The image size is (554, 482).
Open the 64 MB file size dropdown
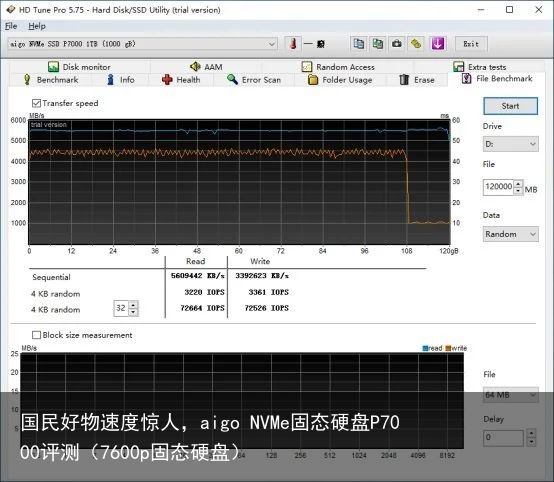click(x=511, y=395)
